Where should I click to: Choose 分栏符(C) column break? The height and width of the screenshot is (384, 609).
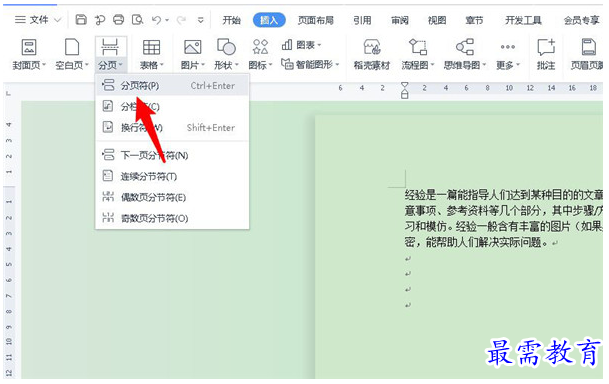172,106
